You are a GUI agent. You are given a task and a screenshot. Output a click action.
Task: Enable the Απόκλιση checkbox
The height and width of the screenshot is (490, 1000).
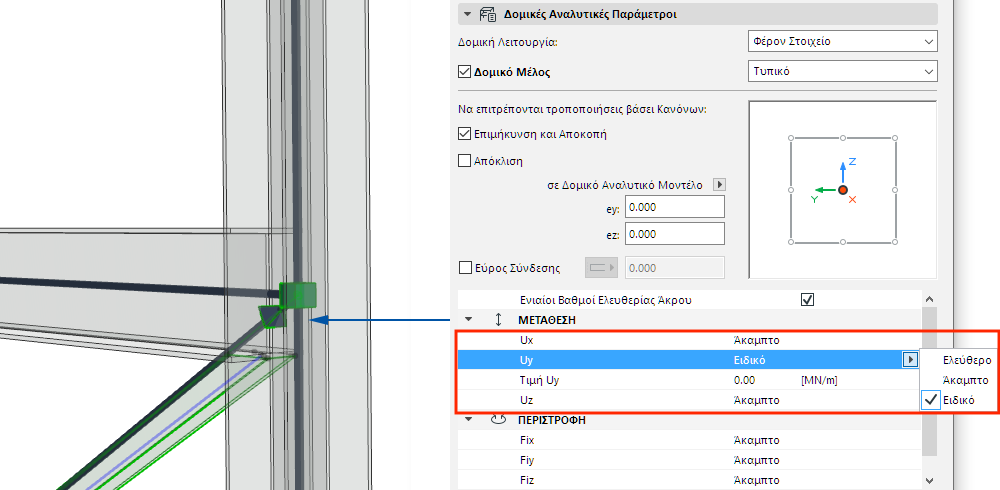[x=464, y=160]
